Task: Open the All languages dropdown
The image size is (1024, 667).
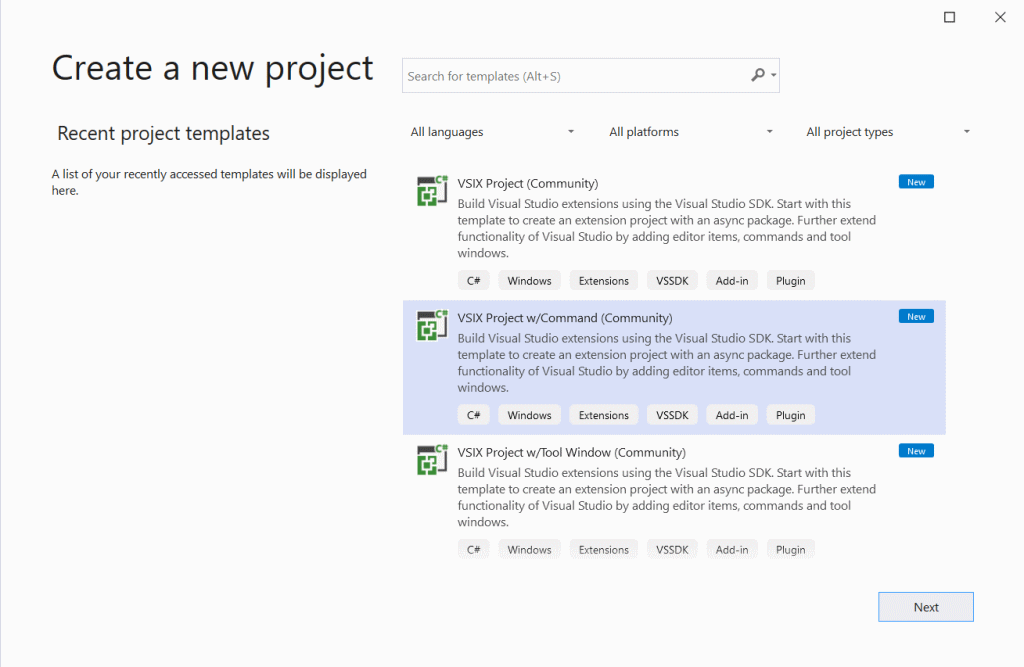Action: coord(493,131)
